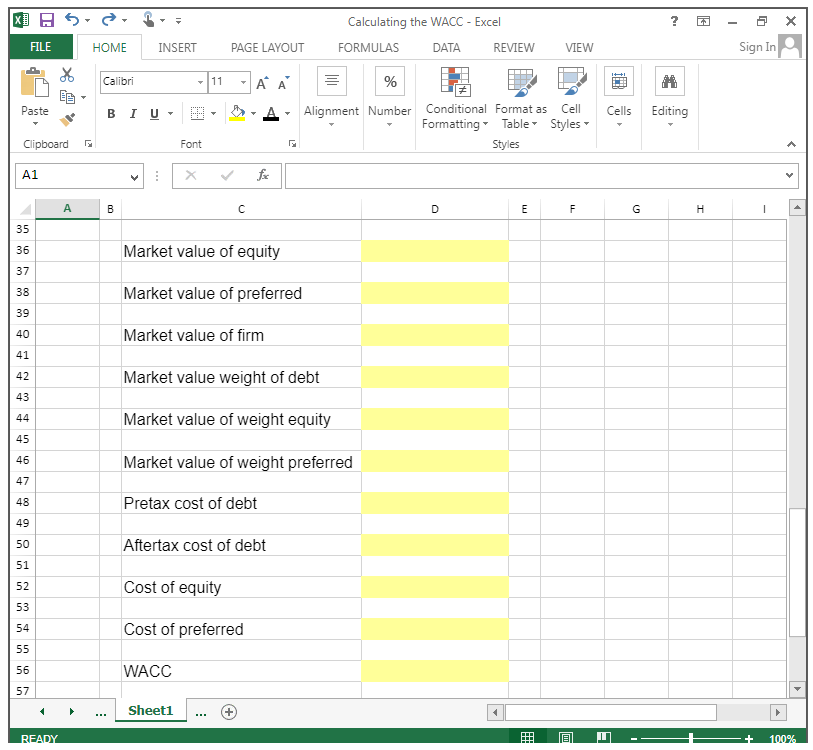The height and width of the screenshot is (750, 813).
Task: Open the font color dropdown arrow
Action: 288,114
